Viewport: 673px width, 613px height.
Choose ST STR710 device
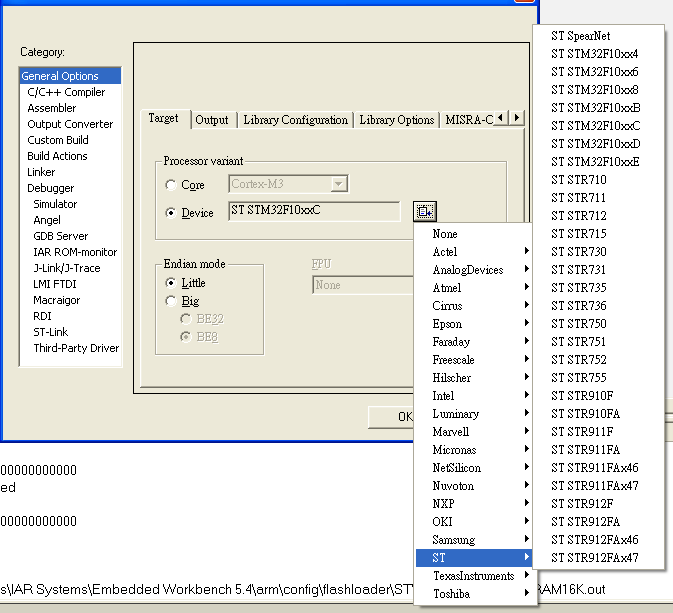coord(598,180)
